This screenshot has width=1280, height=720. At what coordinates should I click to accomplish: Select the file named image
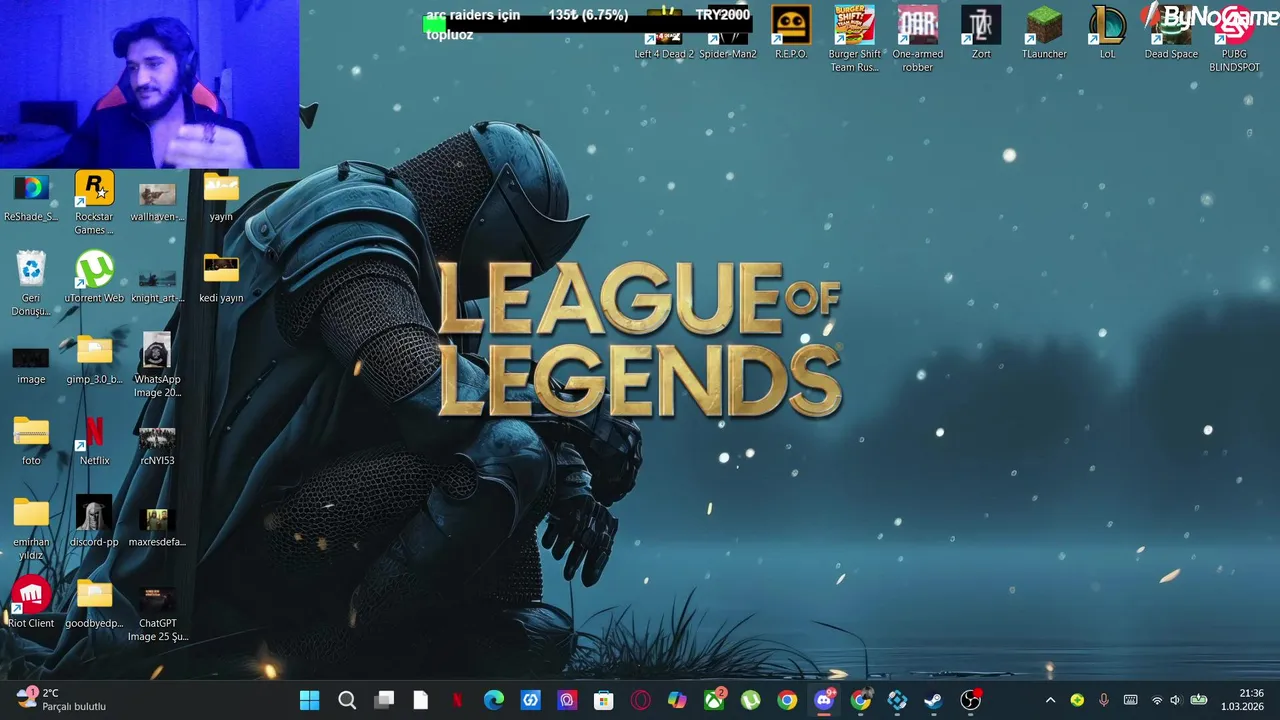[x=31, y=364]
